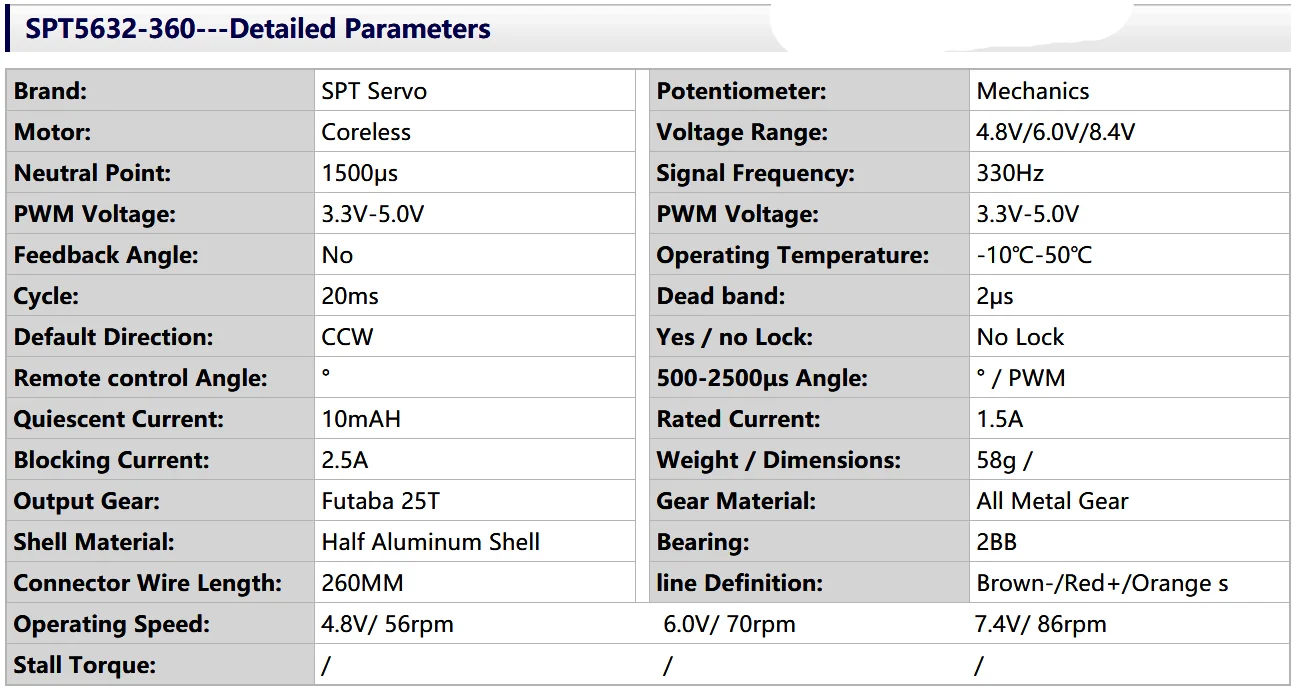This screenshot has height=692, width=1296.
Task: Click the 2.5A blocking current value
Action: [x=345, y=460]
